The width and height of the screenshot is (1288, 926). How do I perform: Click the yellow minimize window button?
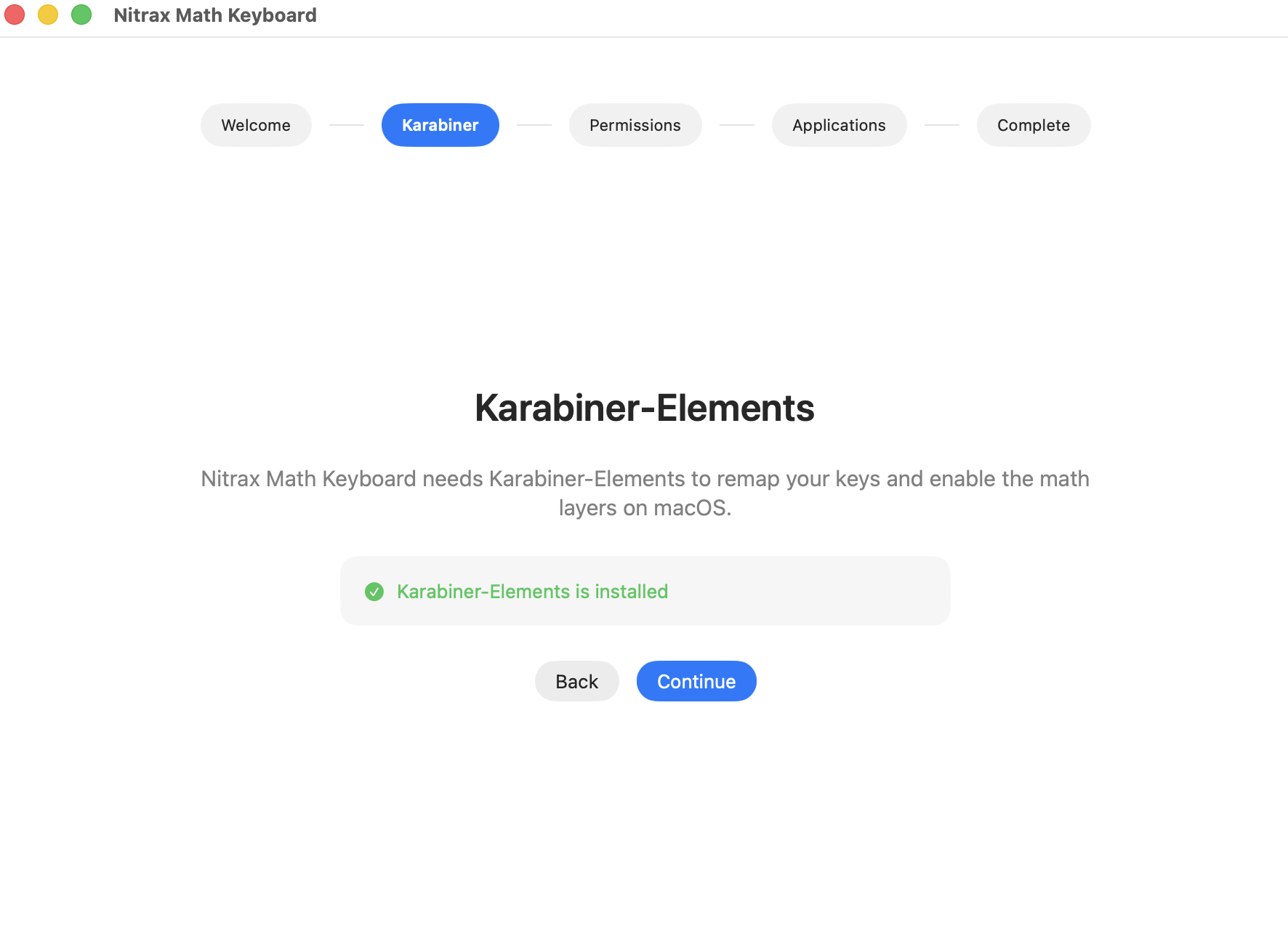(x=48, y=14)
